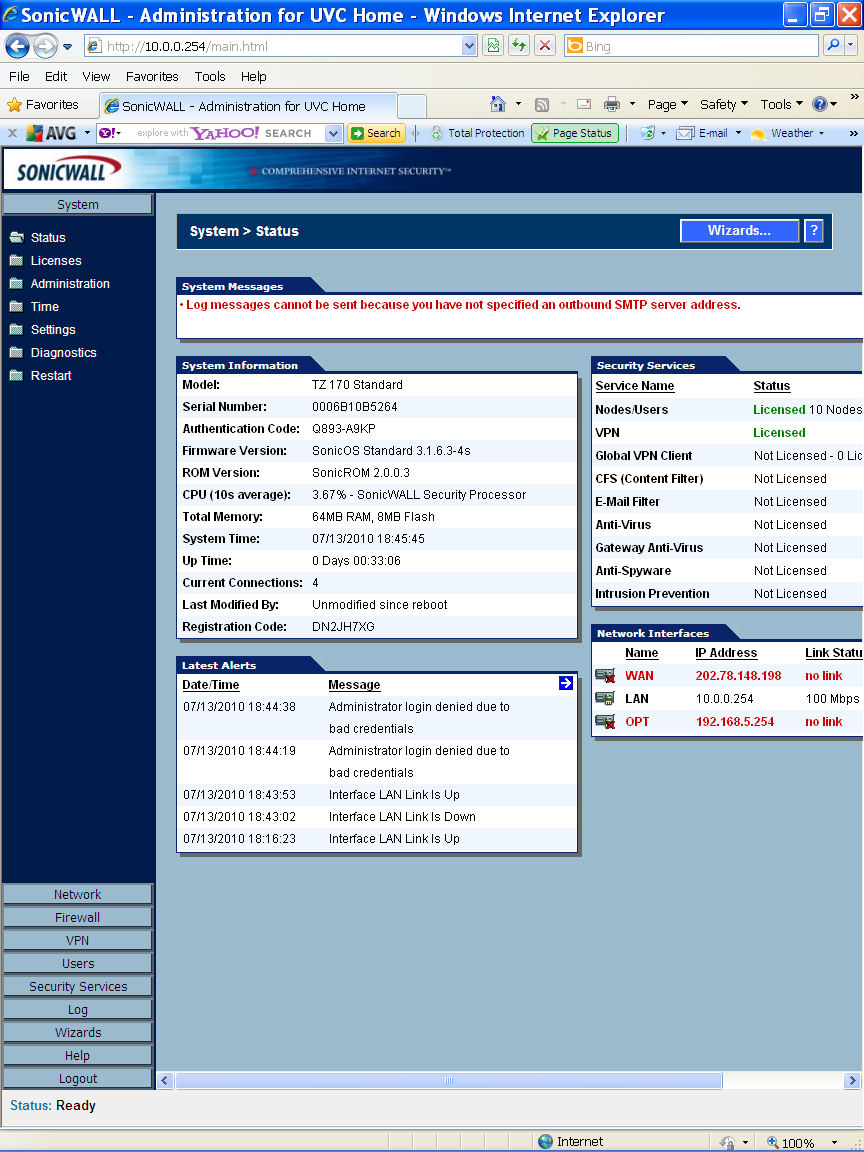Screen dimensions: 864x1152
Task: Refresh the page with the green arrows icon
Action: tap(519, 46)
